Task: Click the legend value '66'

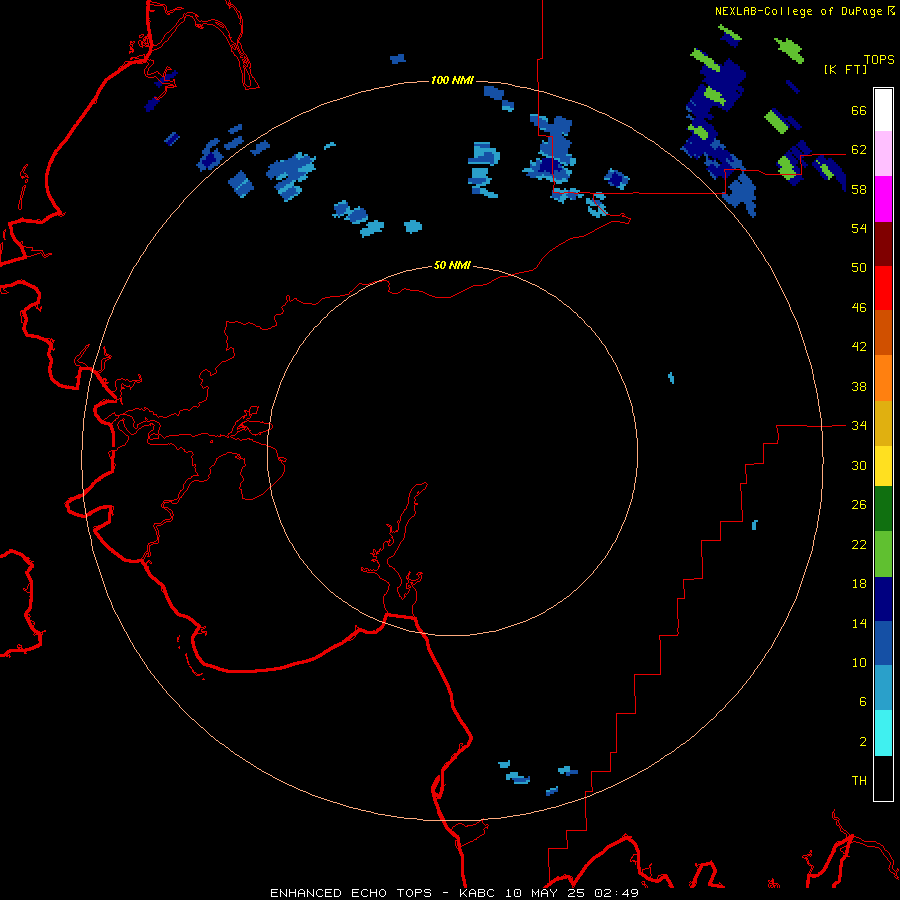Action: pos(859,111)
